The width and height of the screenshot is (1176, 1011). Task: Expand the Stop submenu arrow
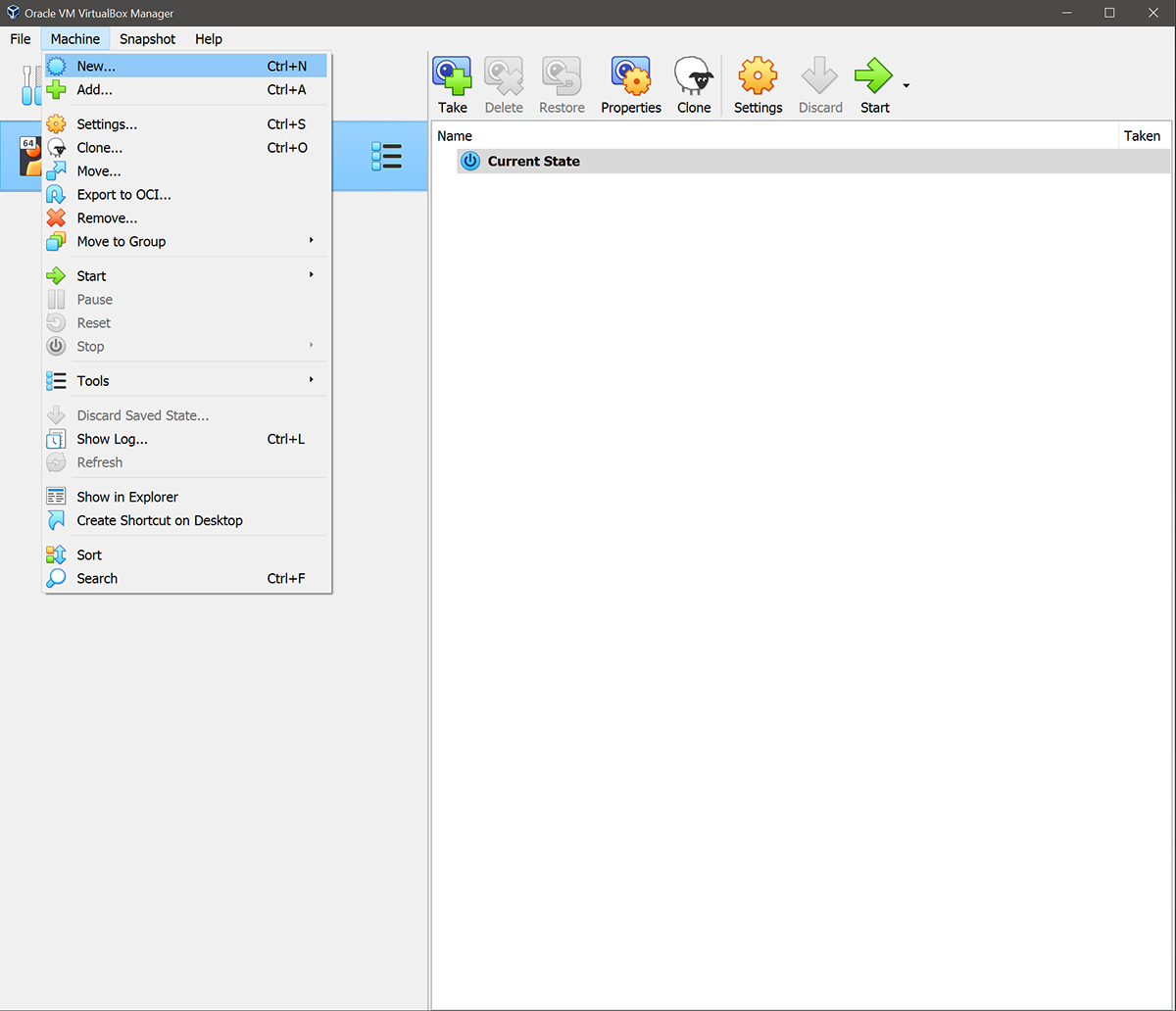pos(311,346)
